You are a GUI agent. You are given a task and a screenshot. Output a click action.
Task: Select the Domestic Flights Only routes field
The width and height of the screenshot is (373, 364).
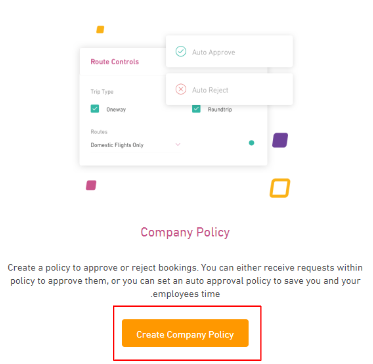point(136,145)
